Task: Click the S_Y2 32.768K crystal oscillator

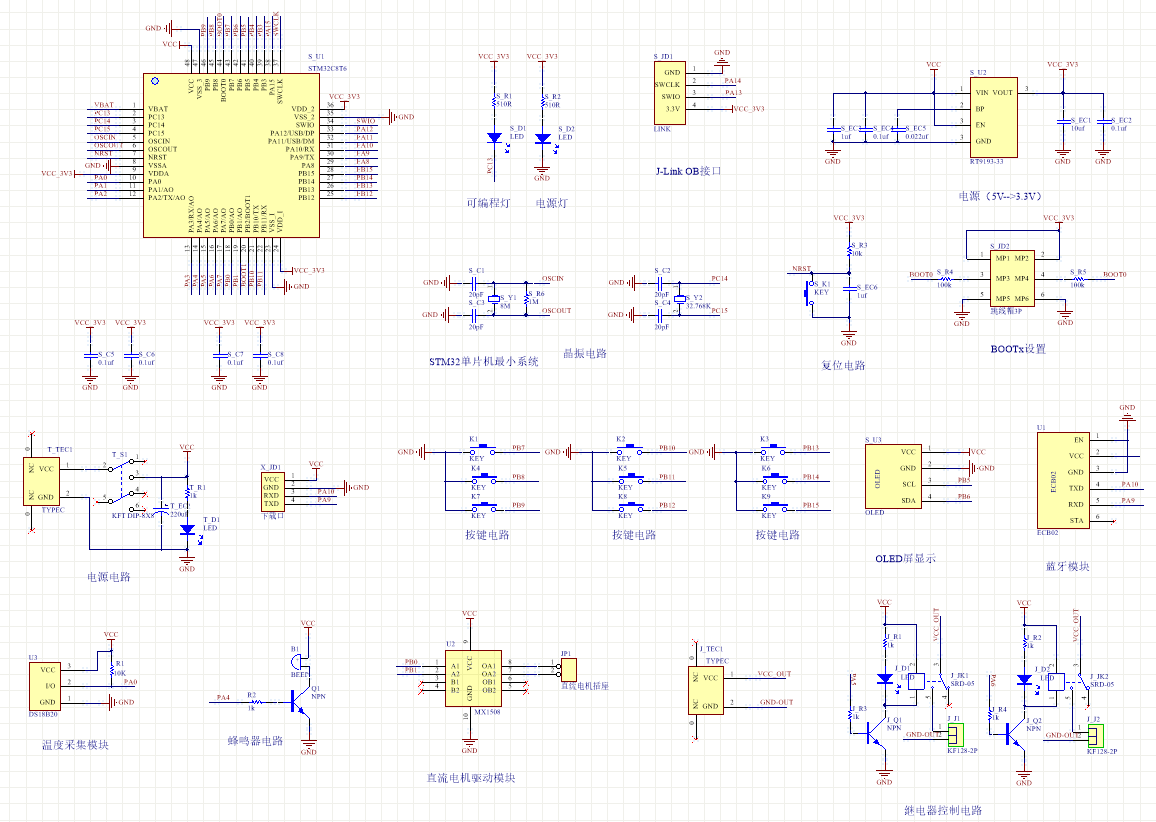Action: point(681,298)
